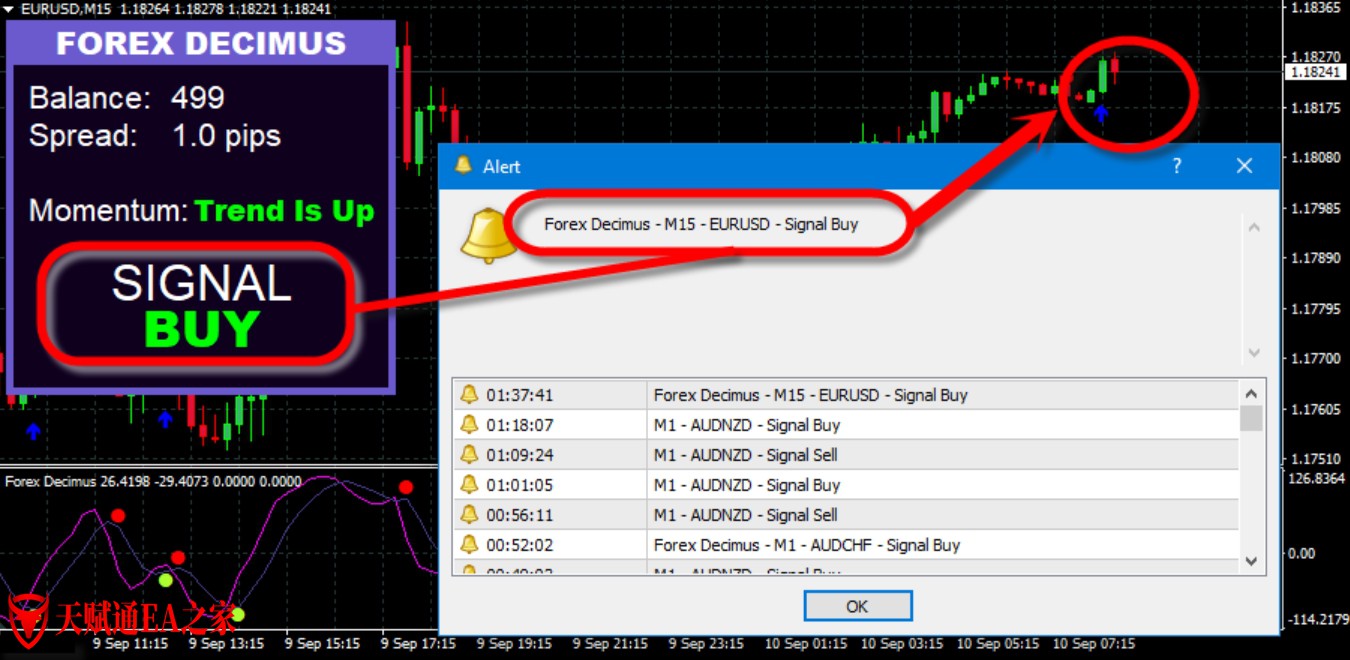Image resolution: width=1350 pixels, height=660 pixels.
Task: Click the bell icon beside the 01:18:07 alert
Action: pyautogui.click(x=469, y=425)
